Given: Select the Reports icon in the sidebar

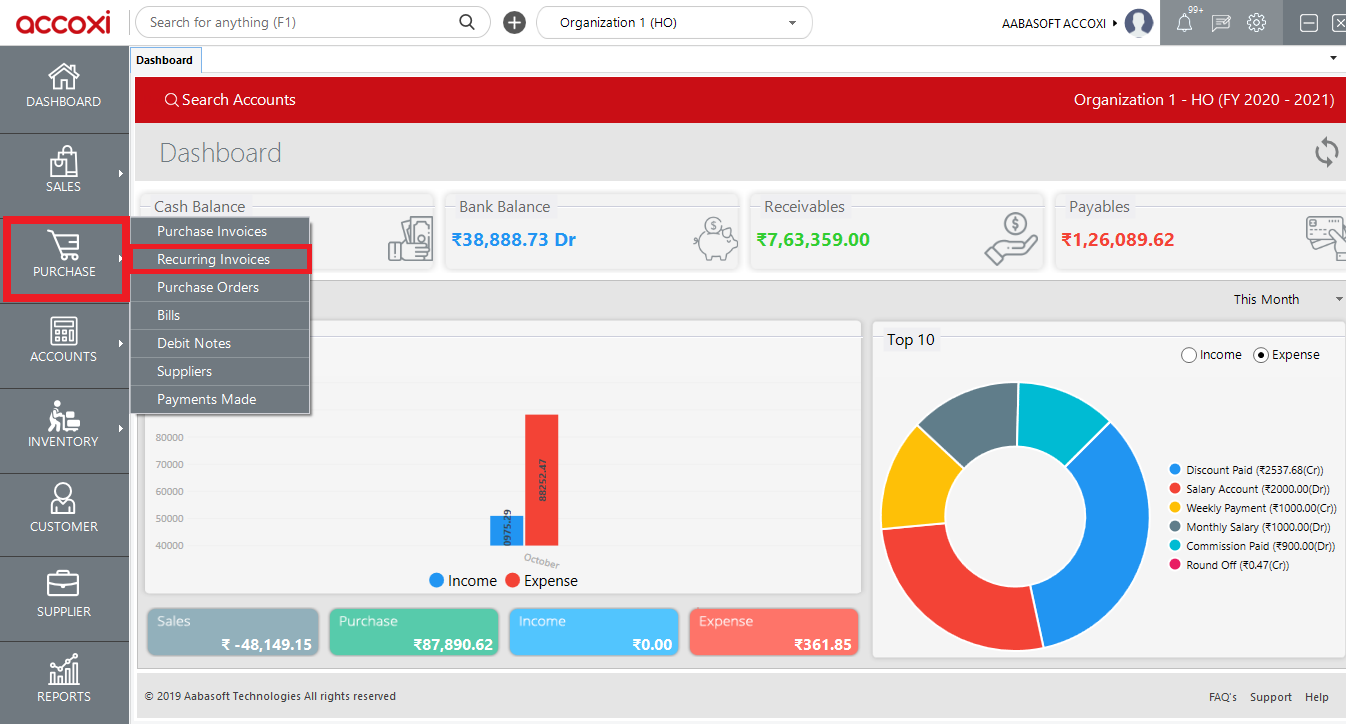Looking at the screenshot, I should click(x=63, y=680).
